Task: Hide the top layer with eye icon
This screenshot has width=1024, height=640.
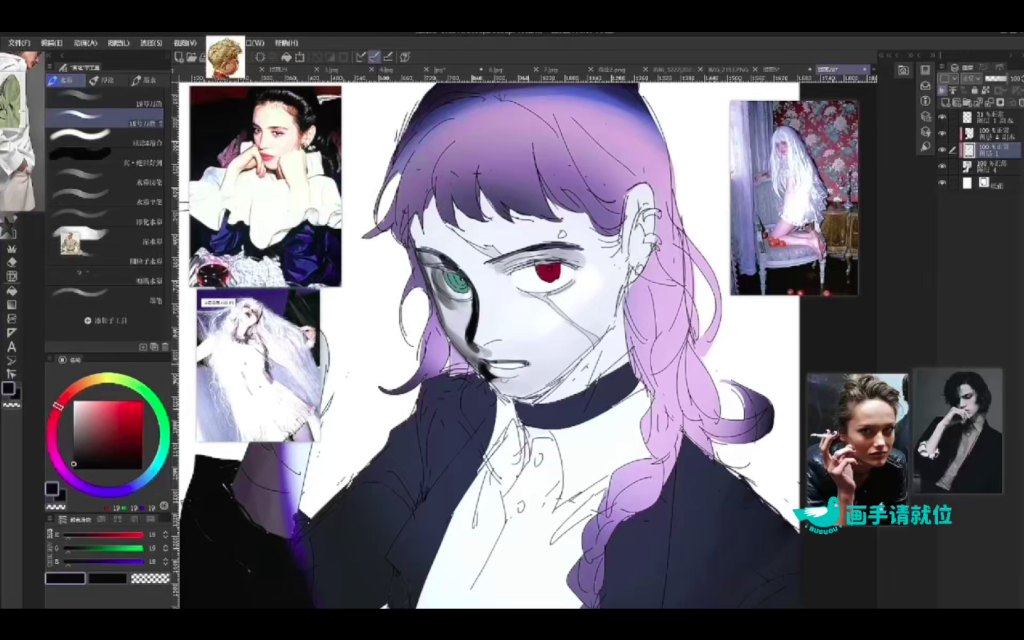Action: (942, 117)
